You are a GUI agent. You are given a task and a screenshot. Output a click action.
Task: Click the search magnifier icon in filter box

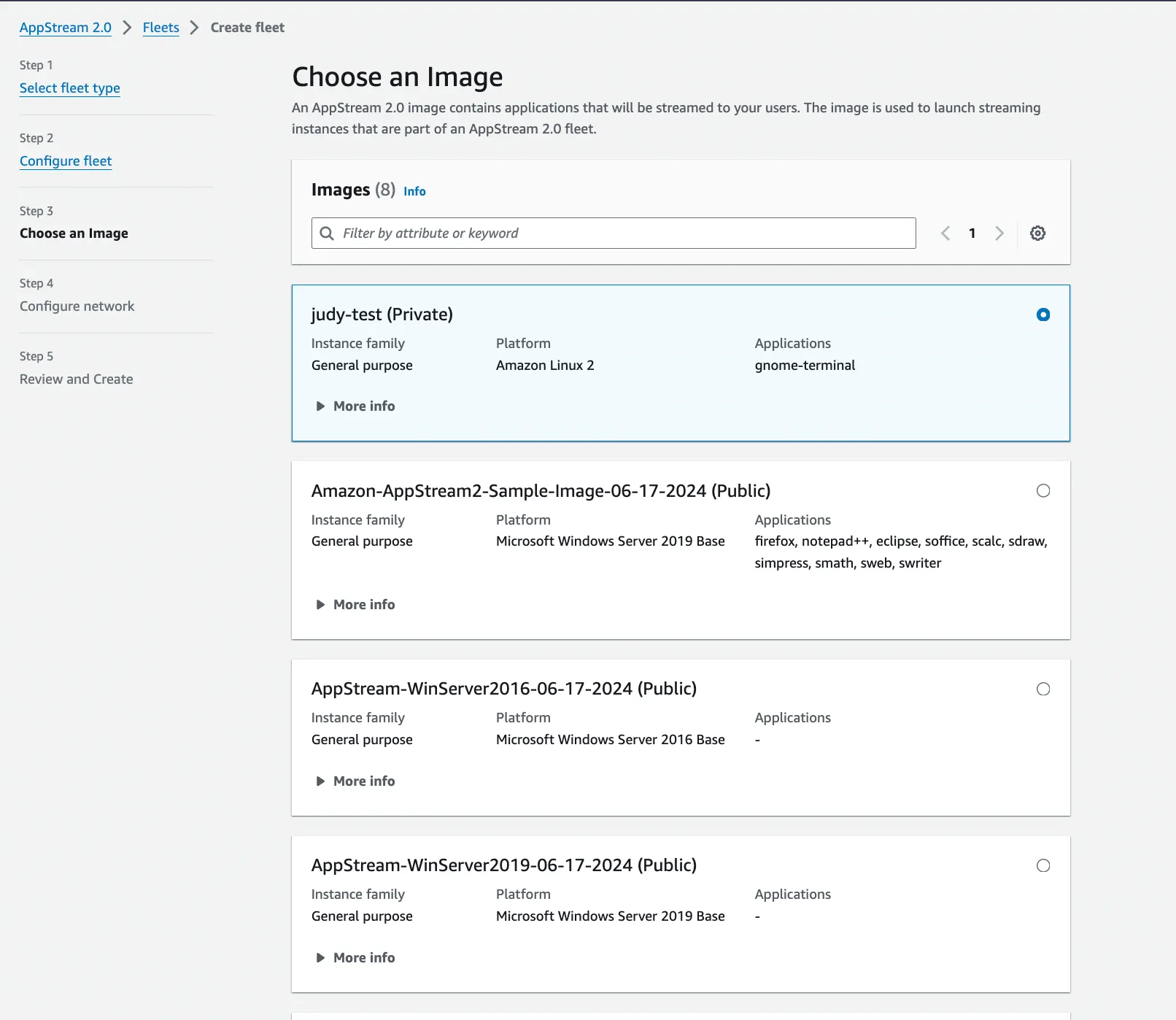(327, 233)
